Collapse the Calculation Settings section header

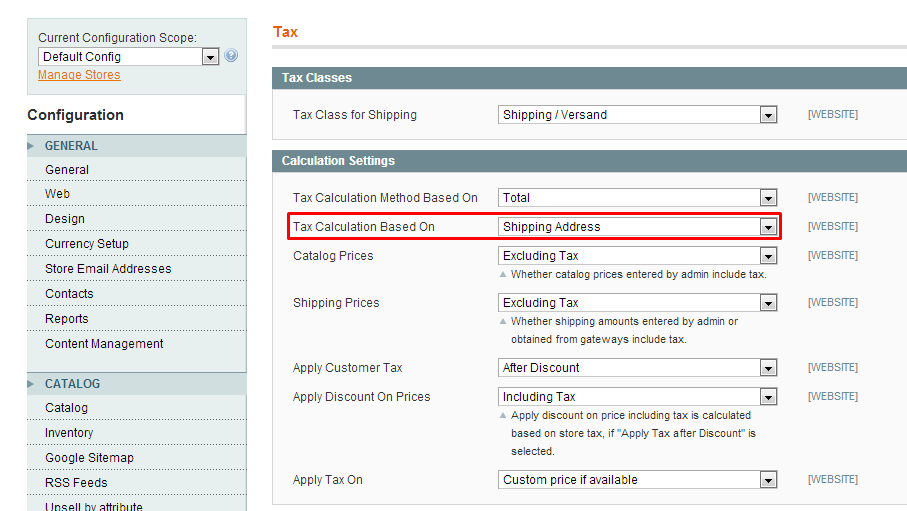tap(589, 161)
